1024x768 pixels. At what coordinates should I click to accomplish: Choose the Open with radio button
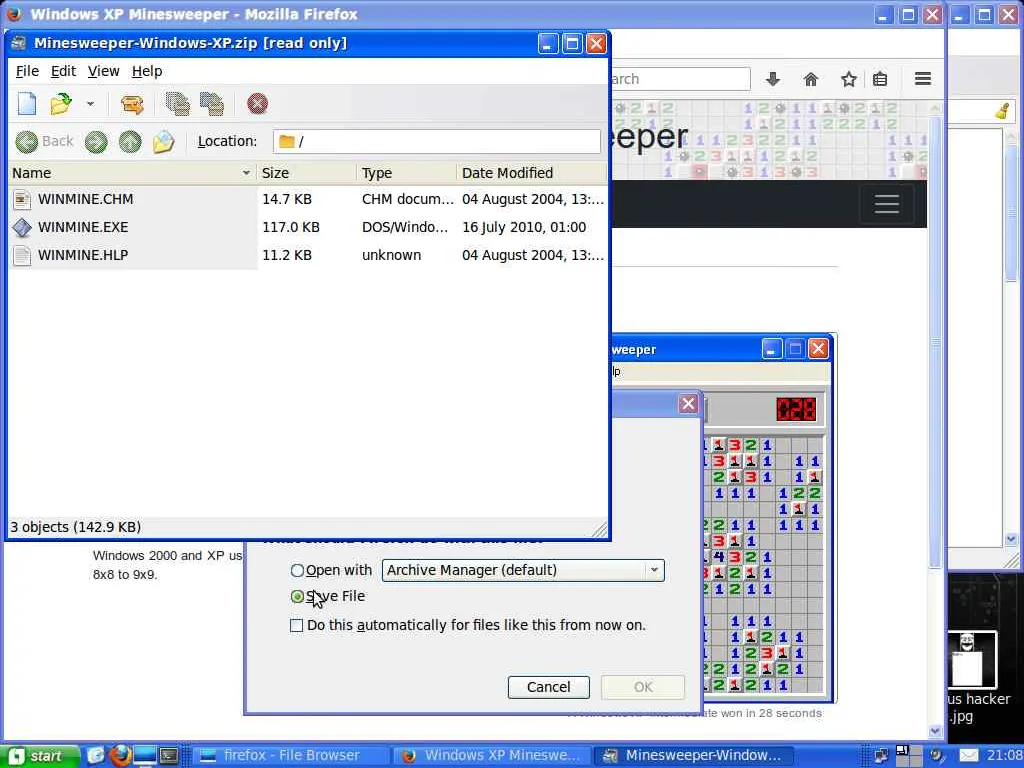click(x=297, y=571)
